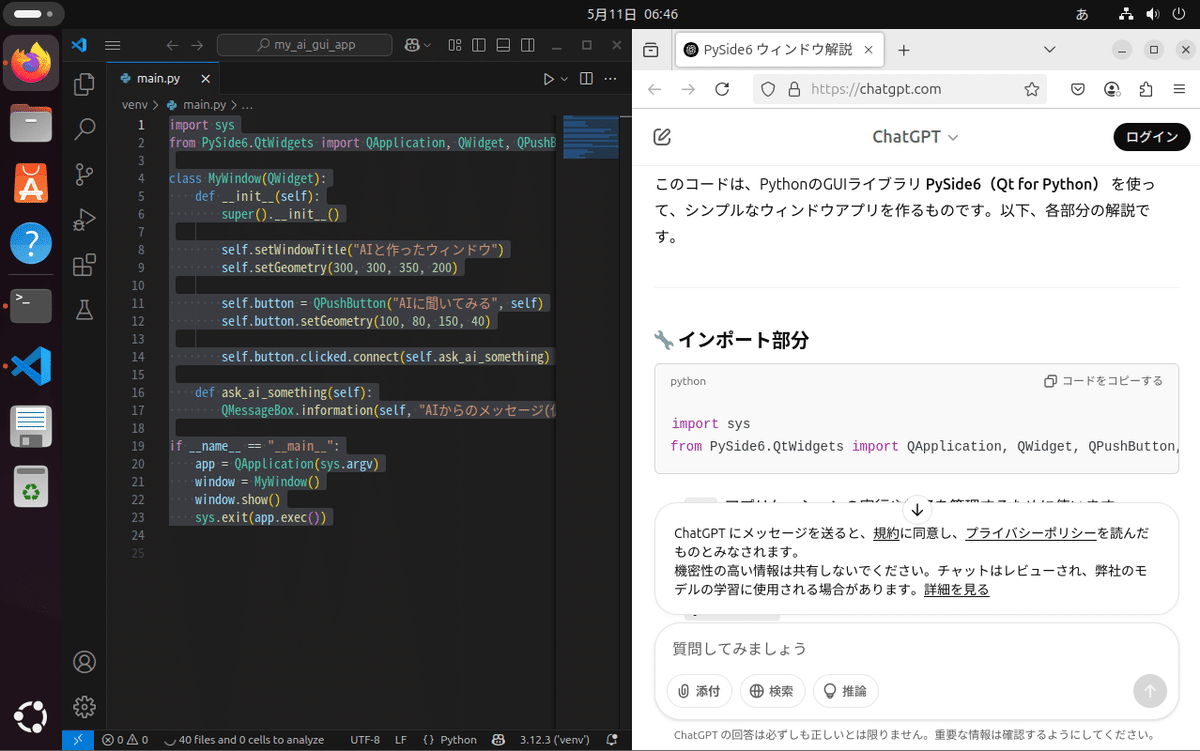
Task: Open the ChatGPT model dropdown
Action: click(915, 137)
